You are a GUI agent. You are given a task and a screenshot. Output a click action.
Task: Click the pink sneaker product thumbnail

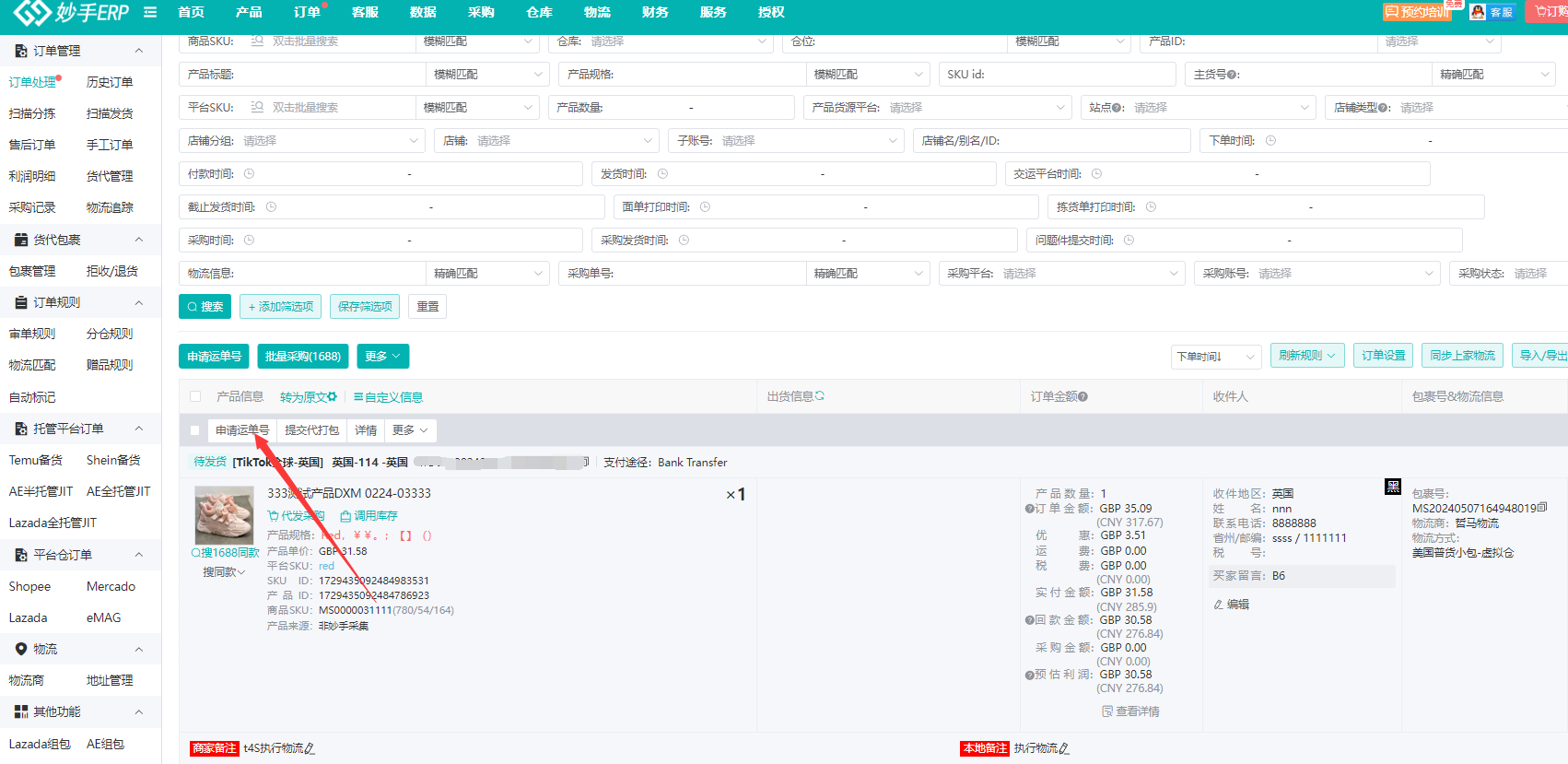click(224, 514)
